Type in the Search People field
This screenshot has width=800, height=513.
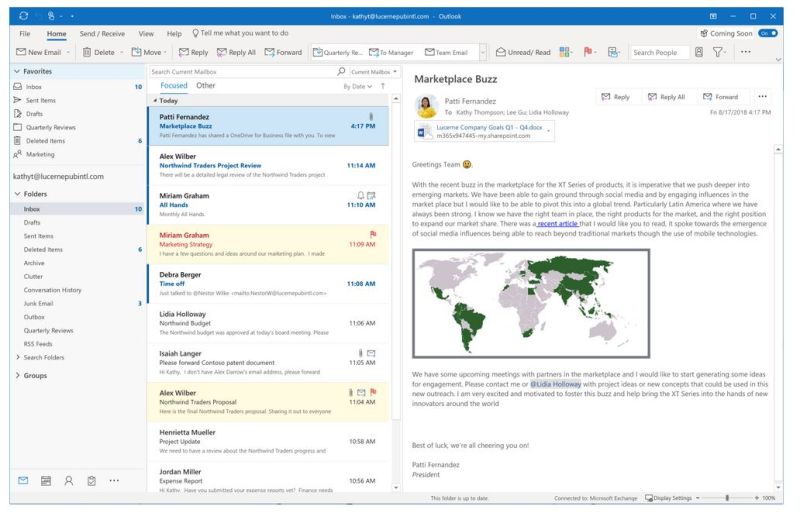(656, 52)
